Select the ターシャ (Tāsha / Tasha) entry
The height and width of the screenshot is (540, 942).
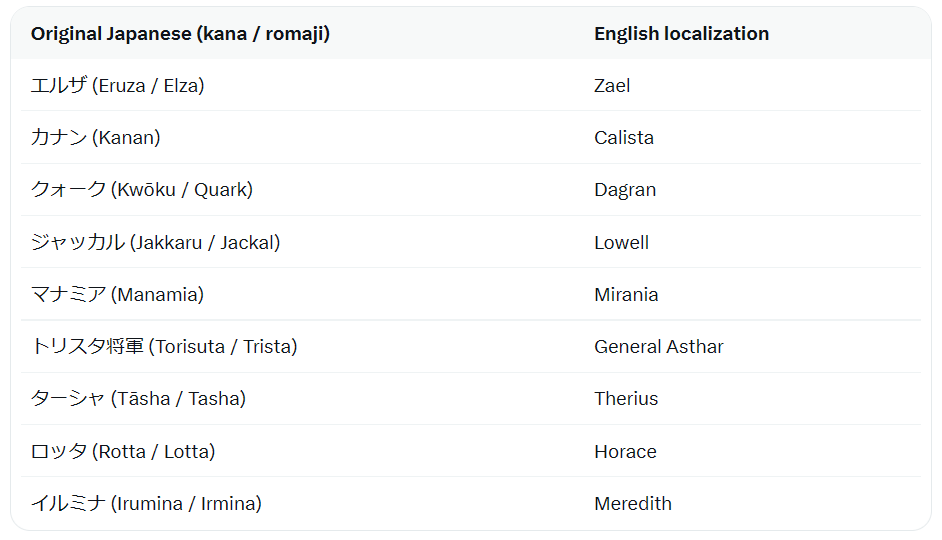point(138,399)
